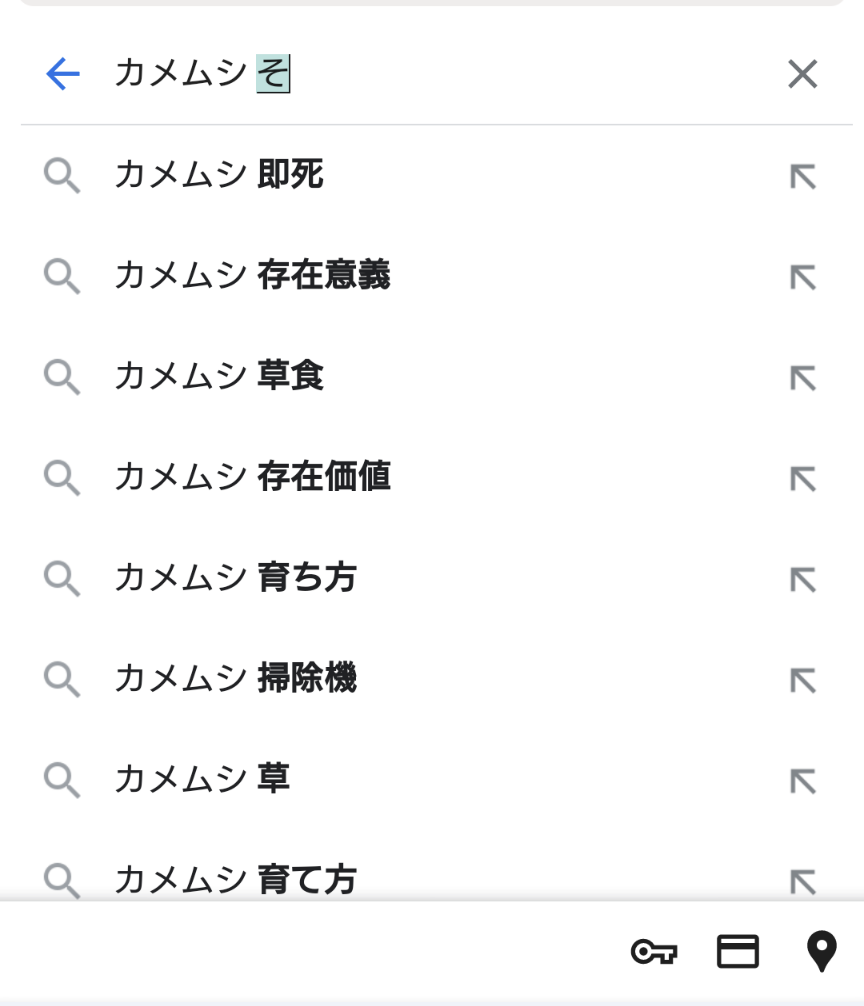Fill query with 存在意義 via arrow icon
This screenshot has height=1006, width=864.
[802, 277]
